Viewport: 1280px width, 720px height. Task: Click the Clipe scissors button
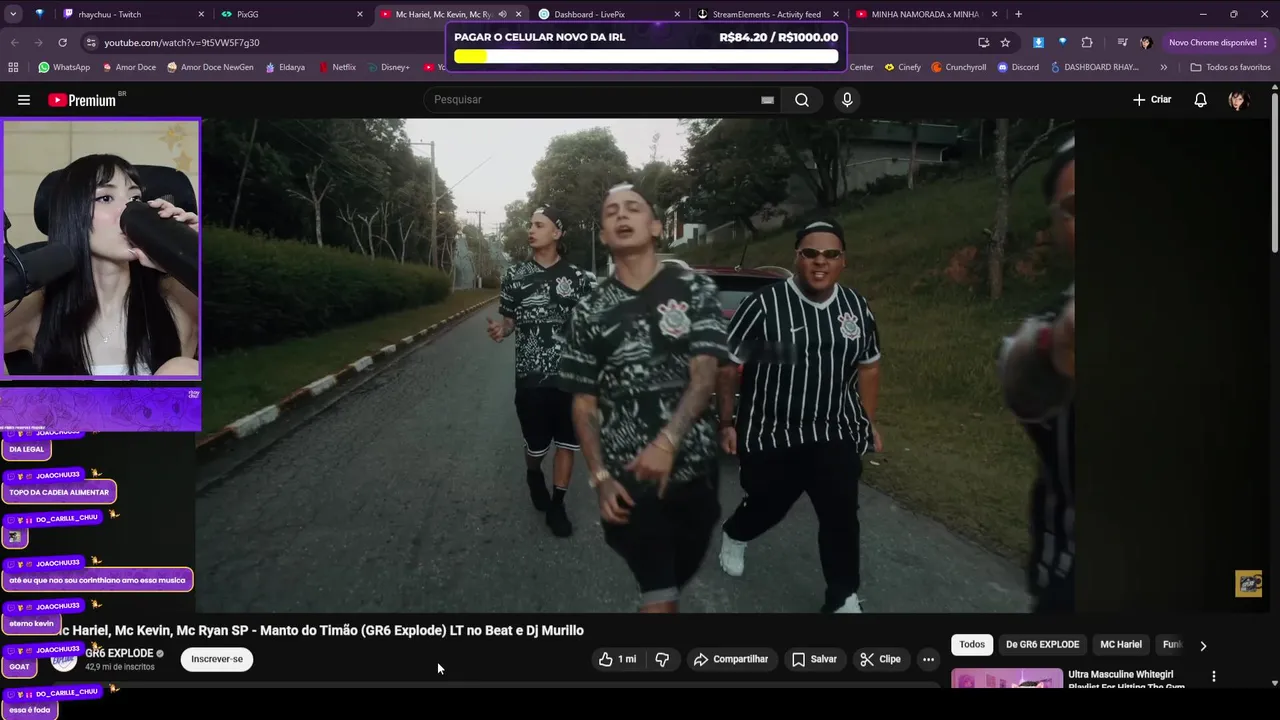coord(880,659)
